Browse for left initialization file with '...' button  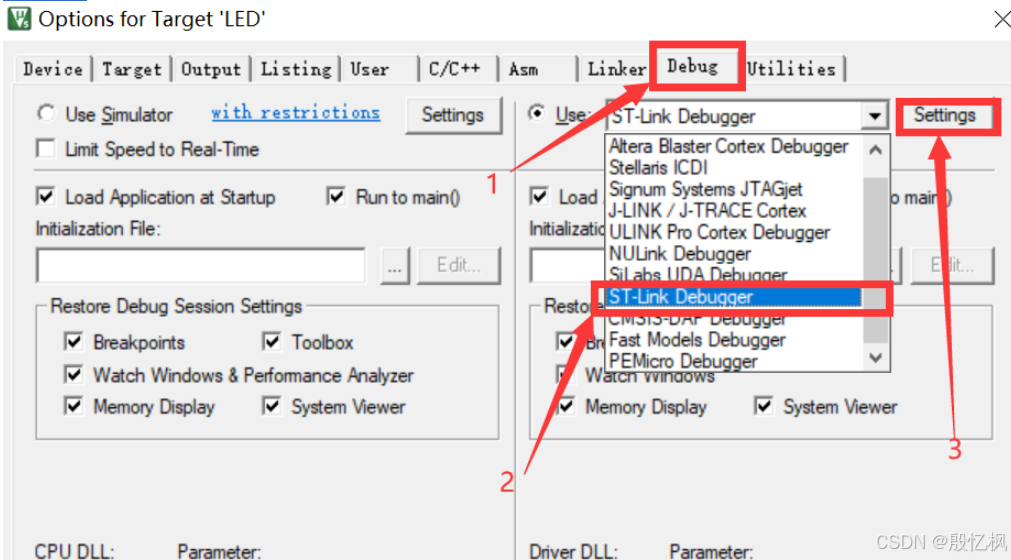[x=395, y=265]
